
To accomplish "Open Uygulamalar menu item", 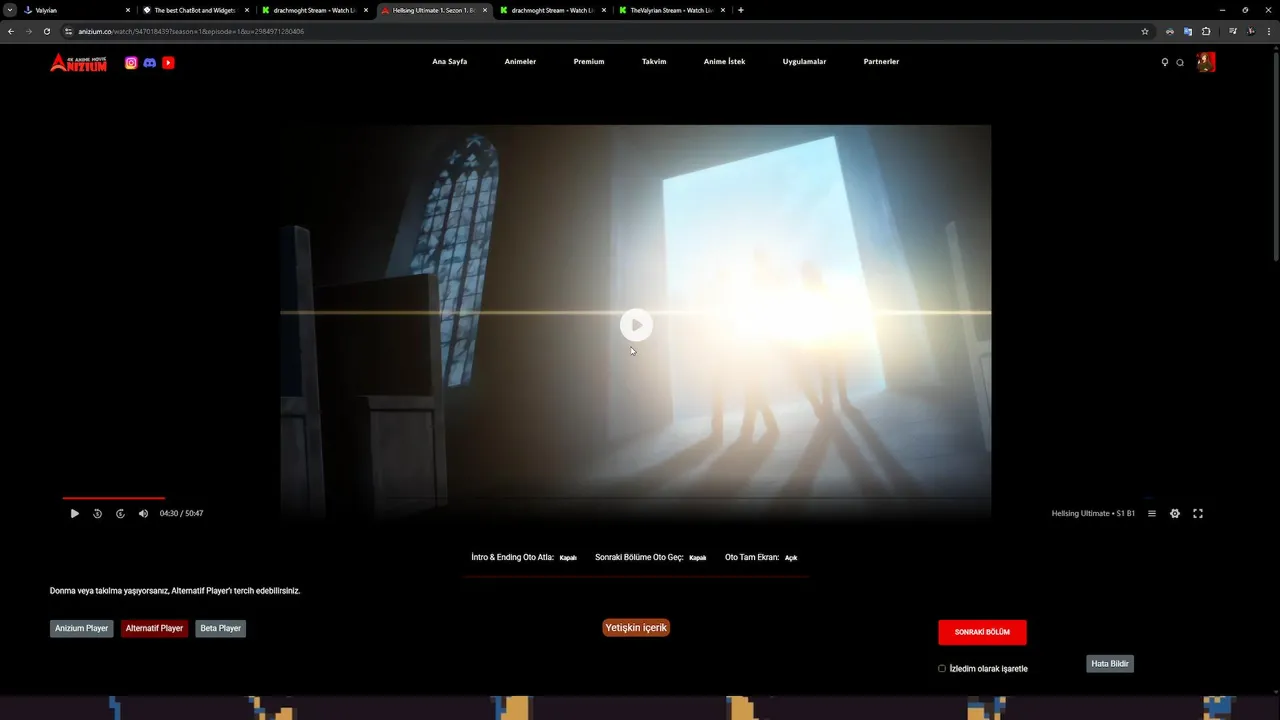I will [x=804, y=62].
